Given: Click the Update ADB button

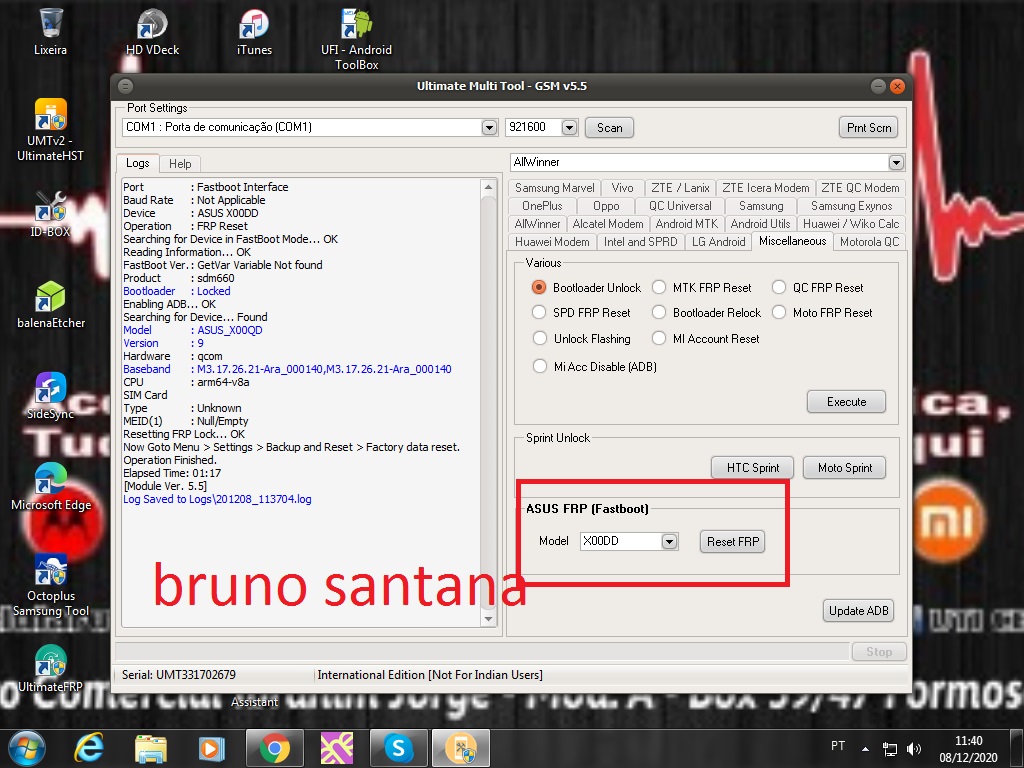Looking at the screenshot, I should pos(858,611).
